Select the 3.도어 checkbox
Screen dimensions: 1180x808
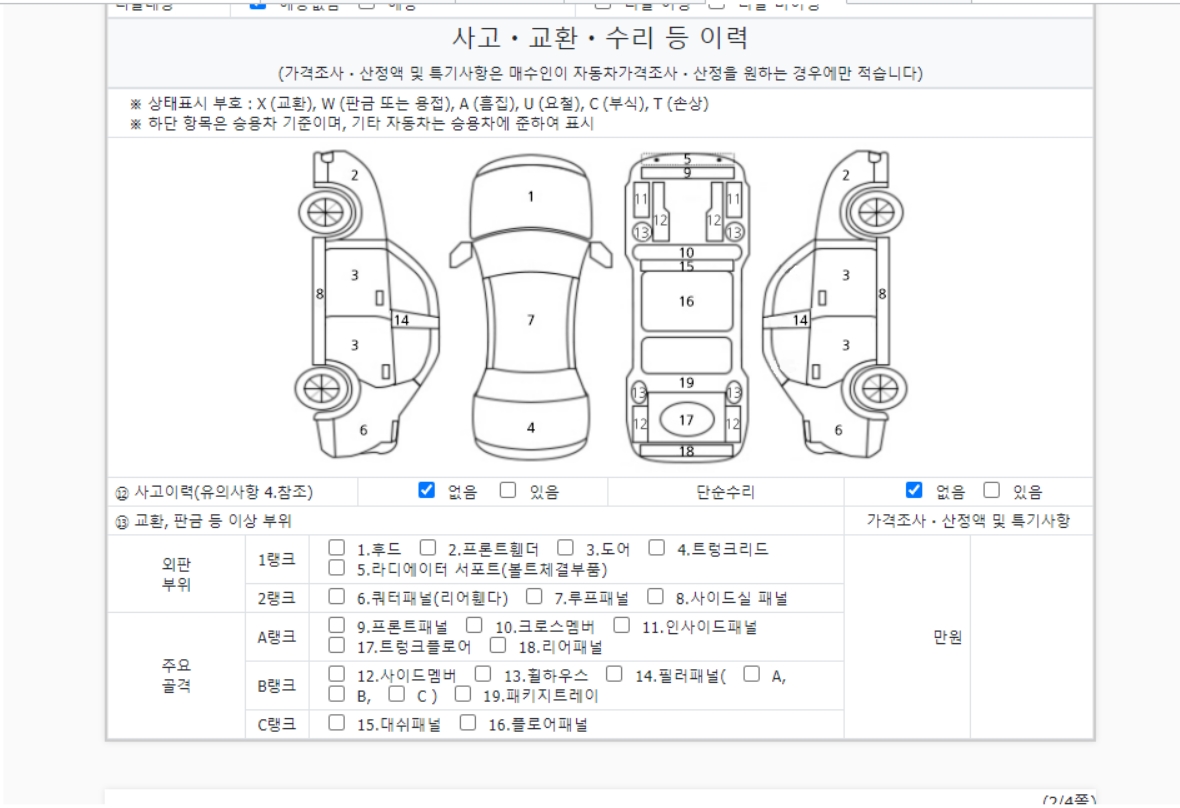tap(566, 548)
